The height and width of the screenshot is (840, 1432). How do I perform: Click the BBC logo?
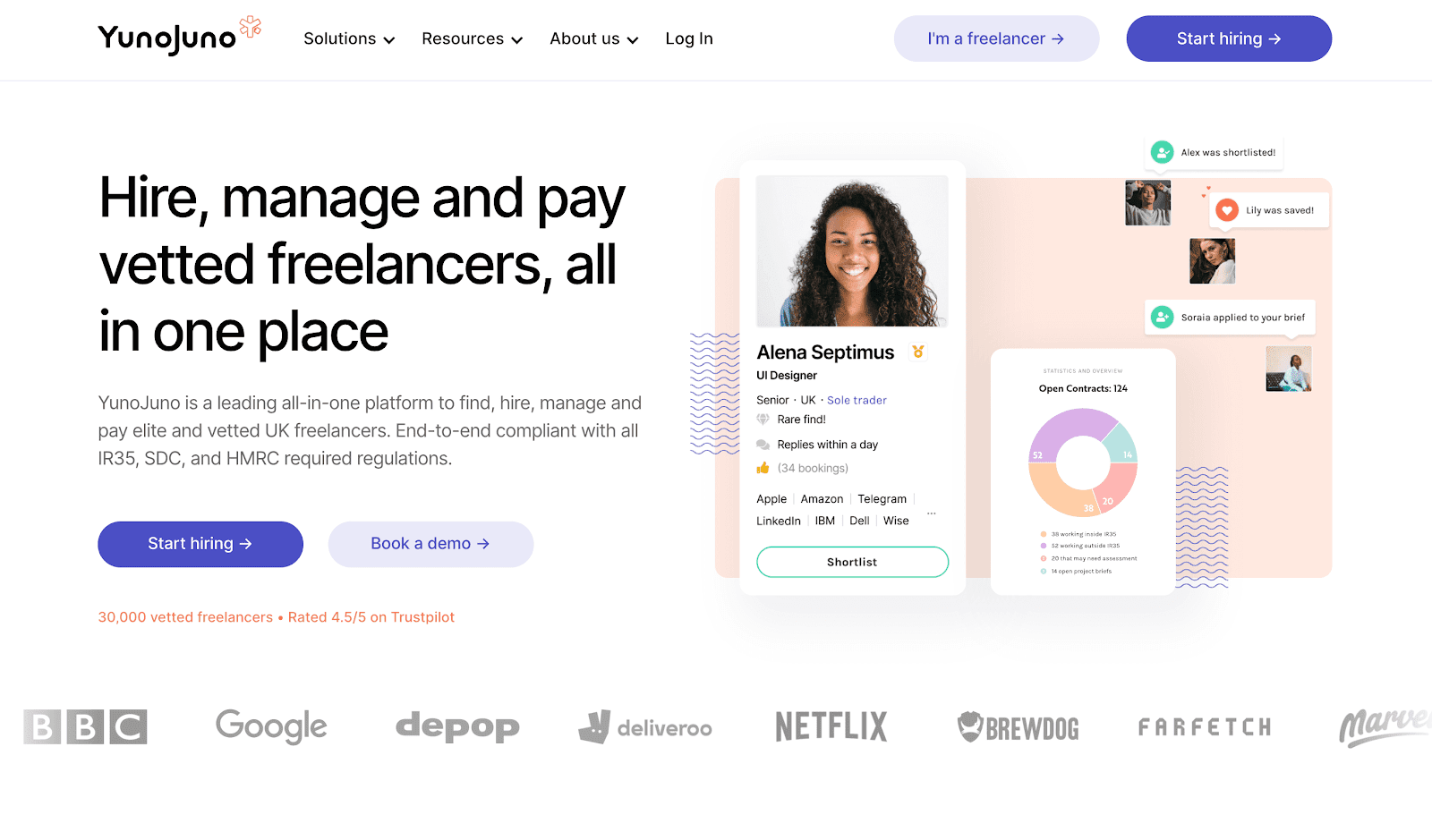pyautogui.click(x=85, y=727)
